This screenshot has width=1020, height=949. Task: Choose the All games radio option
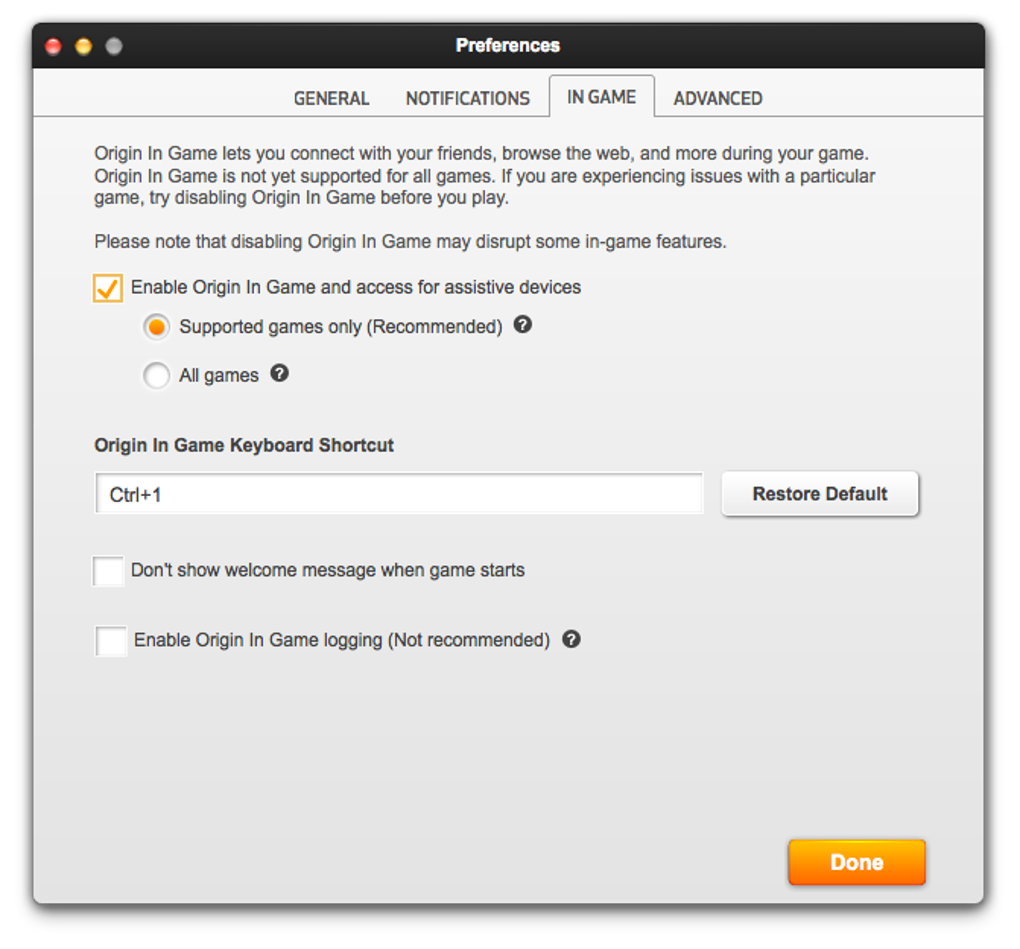156,376
